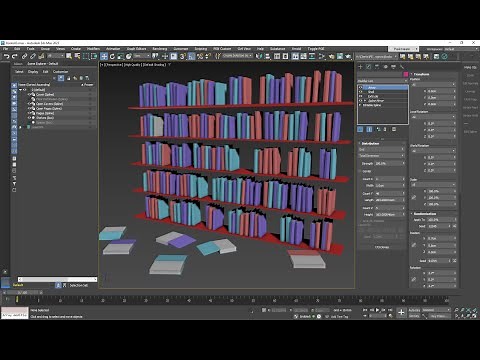Open the Display tab icon in command panel

(394, 67)
